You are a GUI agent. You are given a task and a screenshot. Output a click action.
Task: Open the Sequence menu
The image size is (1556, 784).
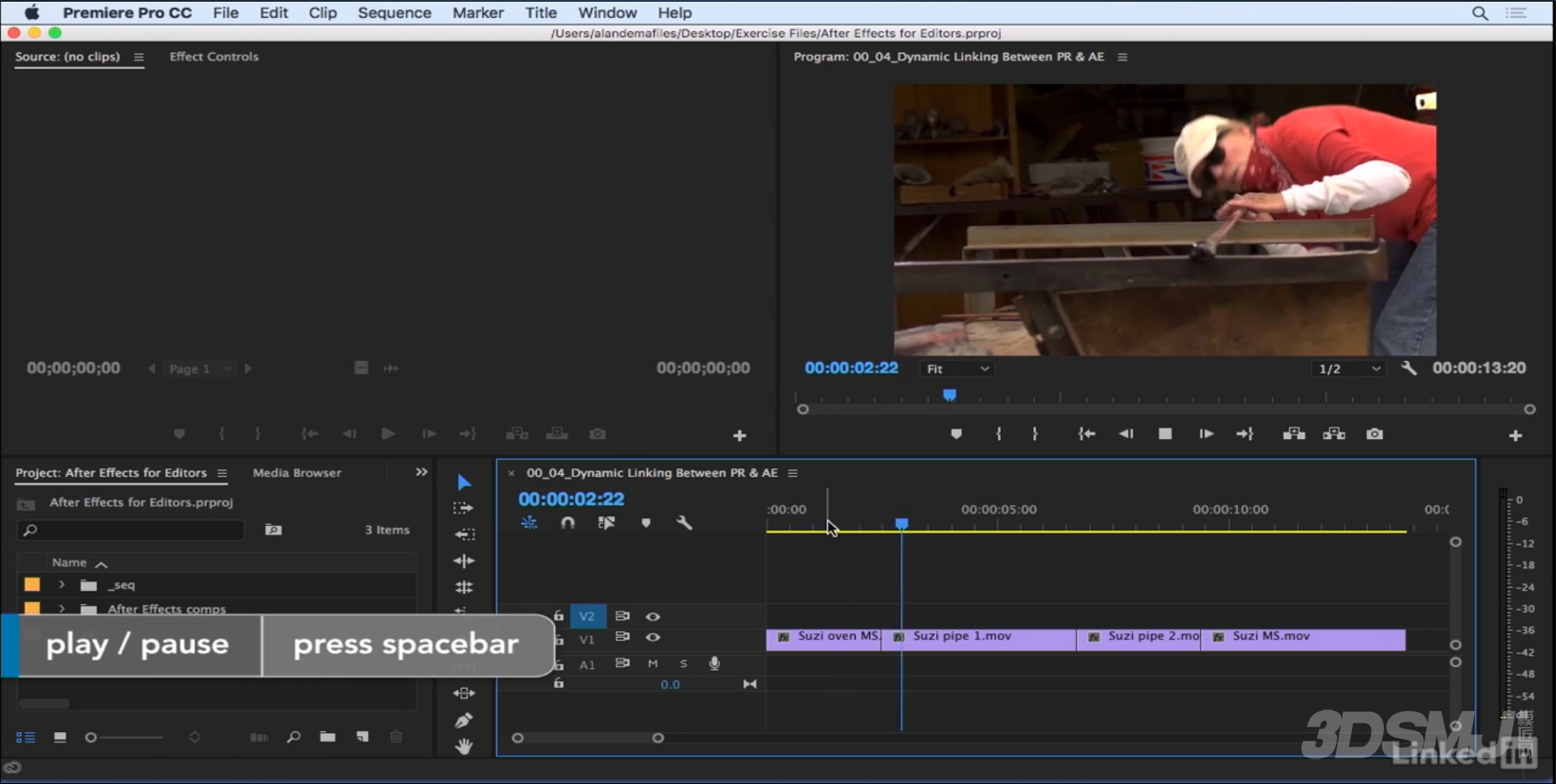pyautogui.click(x=394, y=13)
